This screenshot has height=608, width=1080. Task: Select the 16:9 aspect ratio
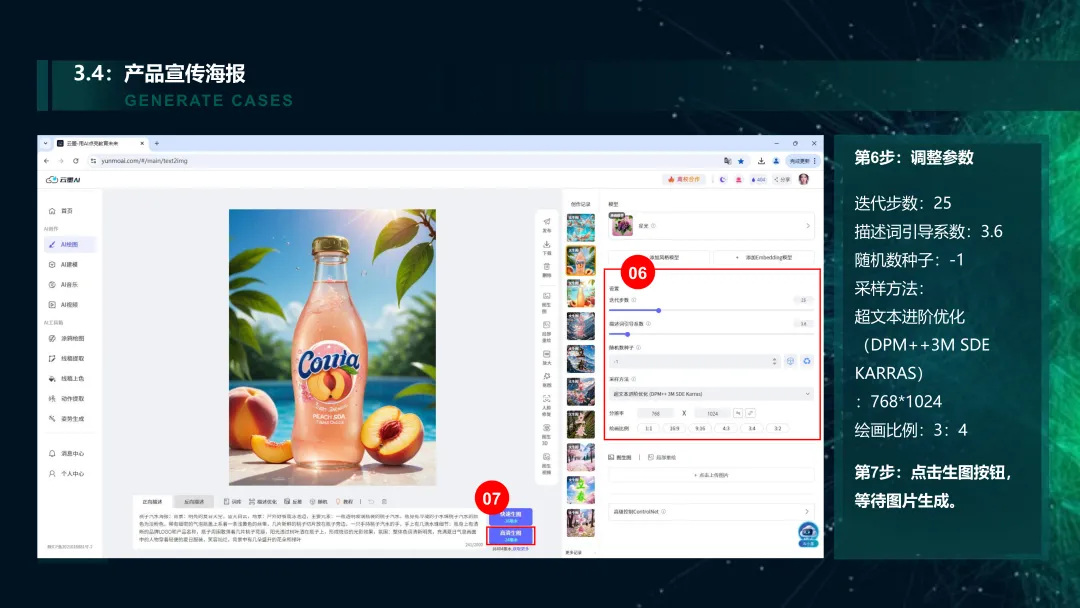[x=674, y=428]
